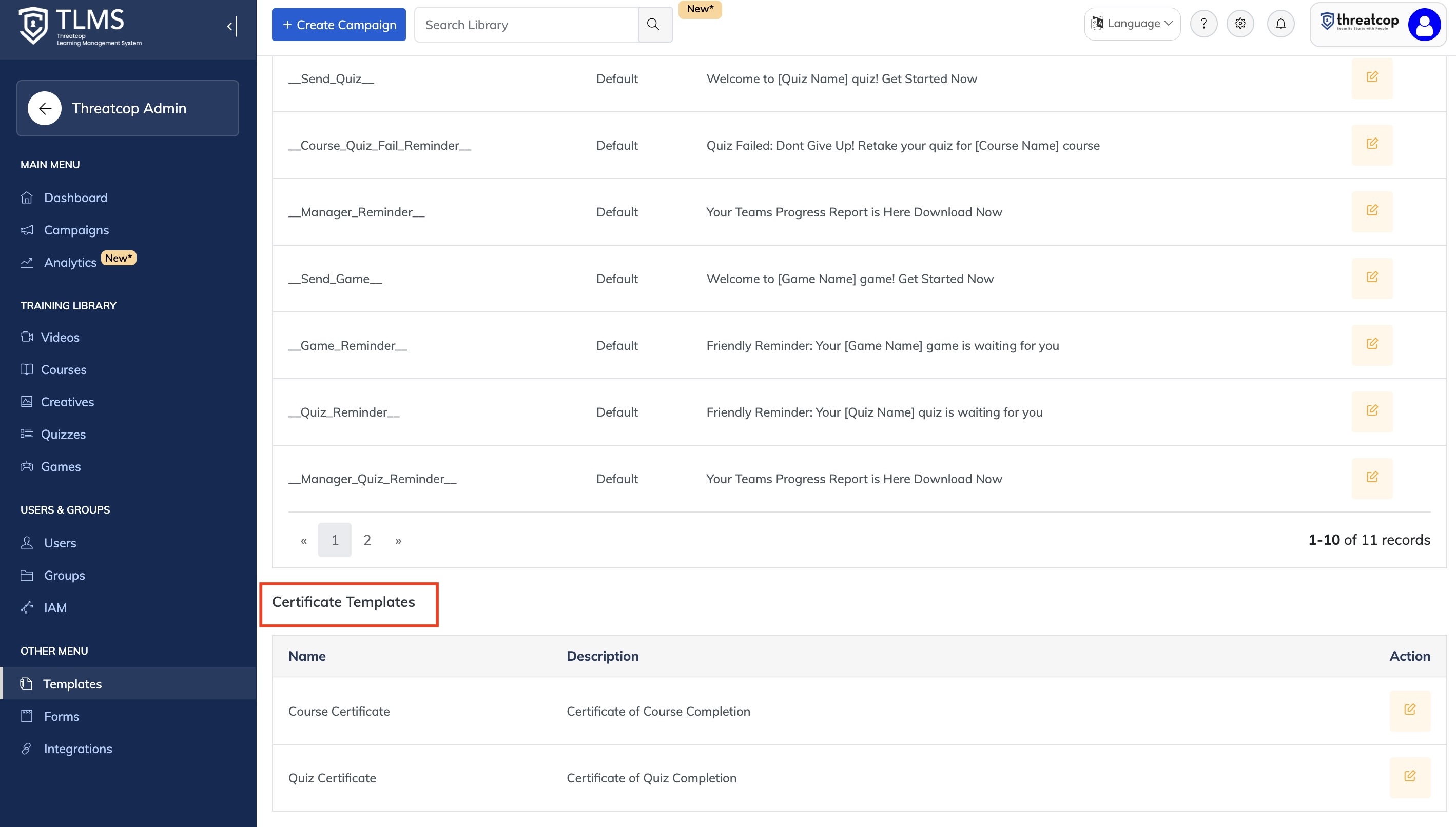Click the back arrow beside Threatcop Admin

[44, 108]
